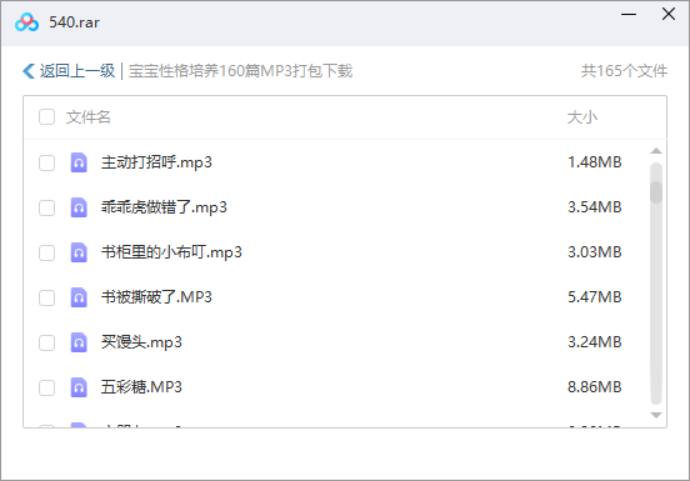This screenshot has width=690, height=481.
Task: Sort by the 文件名 column header
Action: [89, 118]
